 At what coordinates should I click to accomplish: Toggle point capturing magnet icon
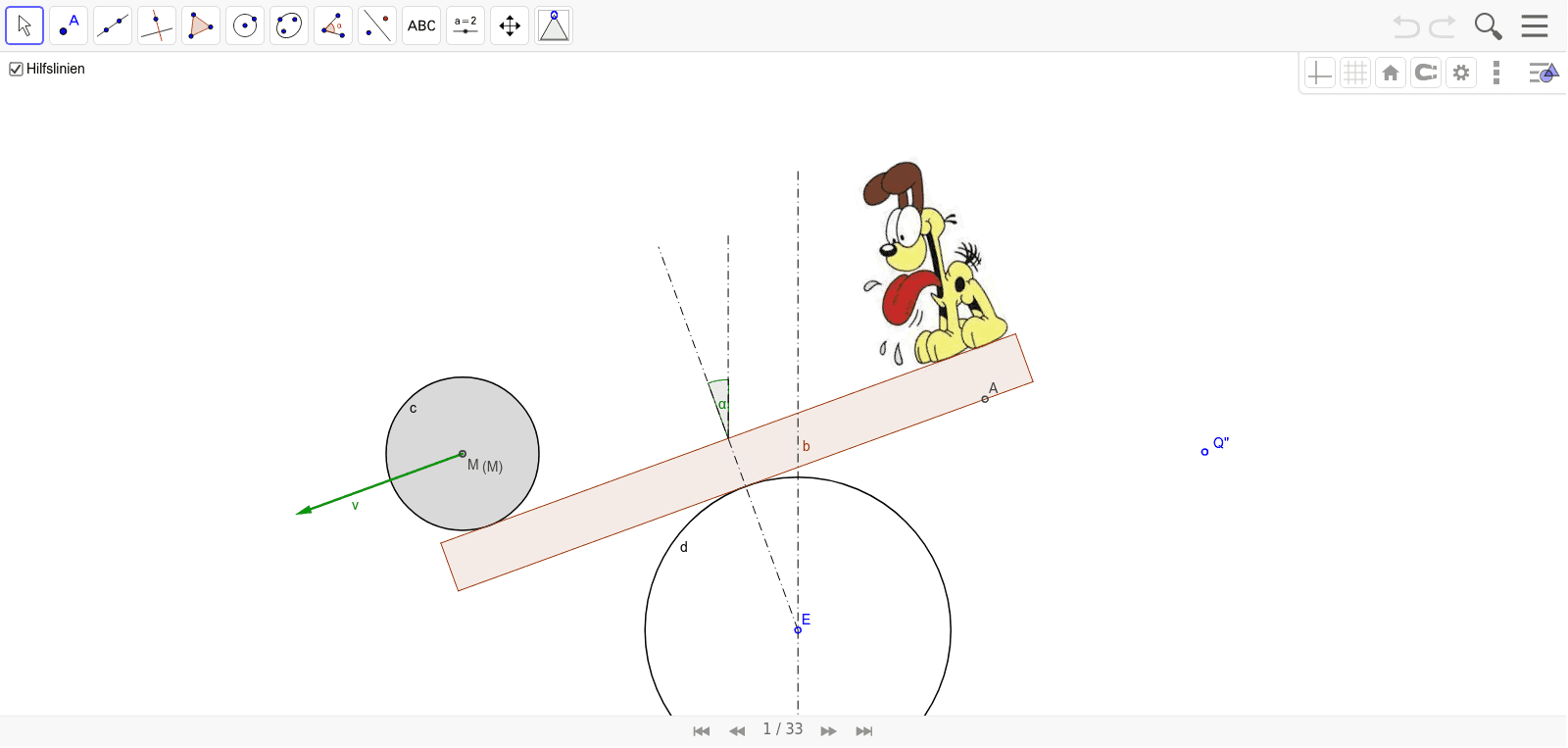tap(1426, 73)
